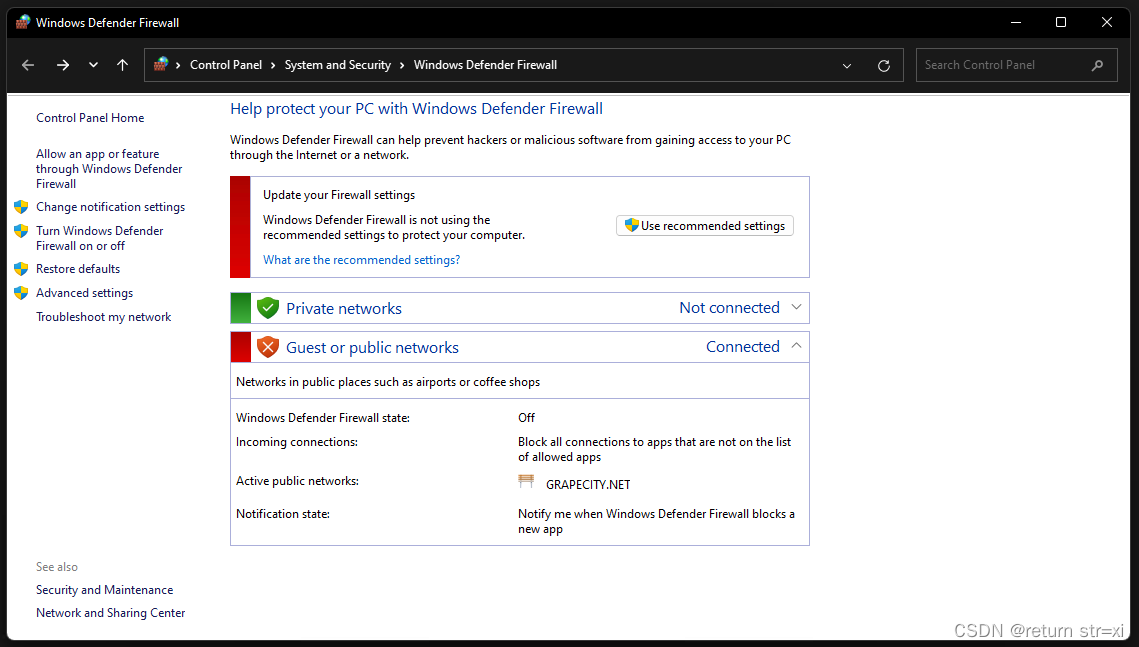Click the refresh icon in the address bar
The image size is (1139, 647).
(884, 64)
